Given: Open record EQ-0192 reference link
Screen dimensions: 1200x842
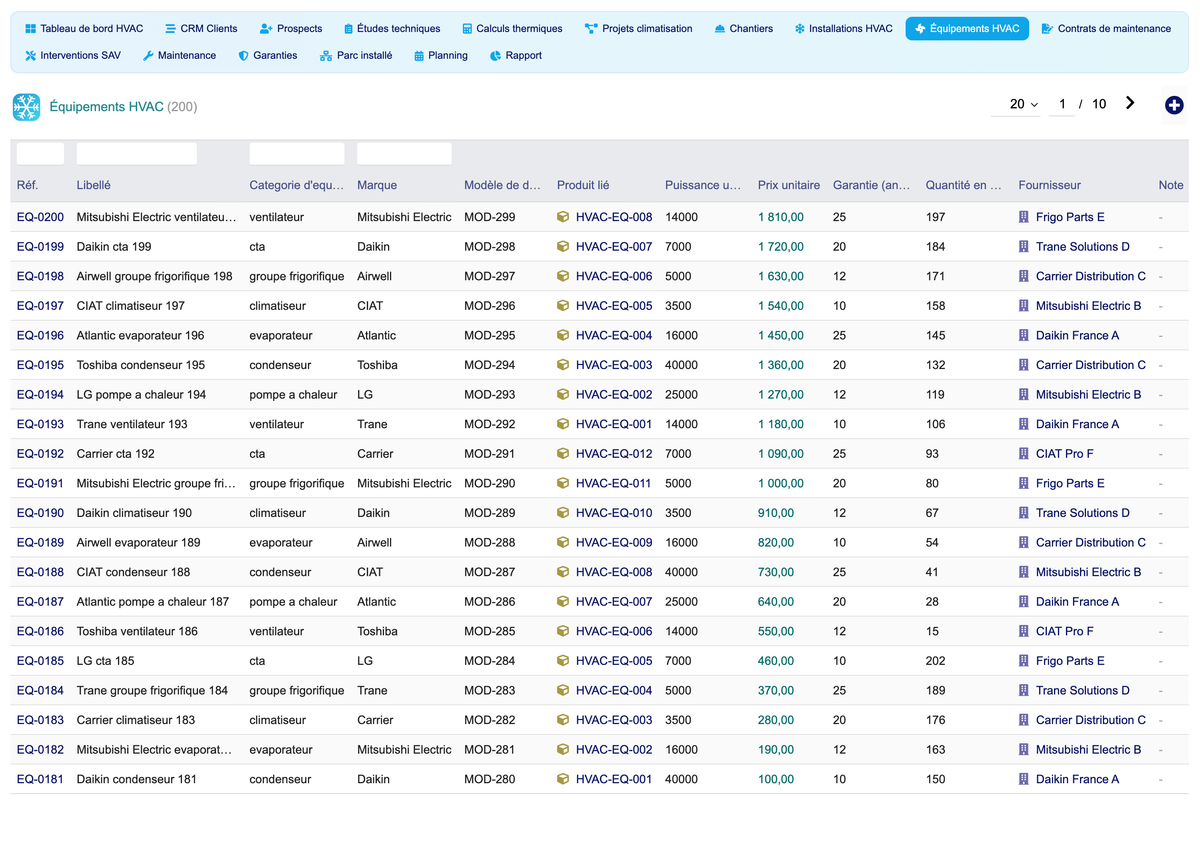Looking at the screenshot, I should point(40,454).
